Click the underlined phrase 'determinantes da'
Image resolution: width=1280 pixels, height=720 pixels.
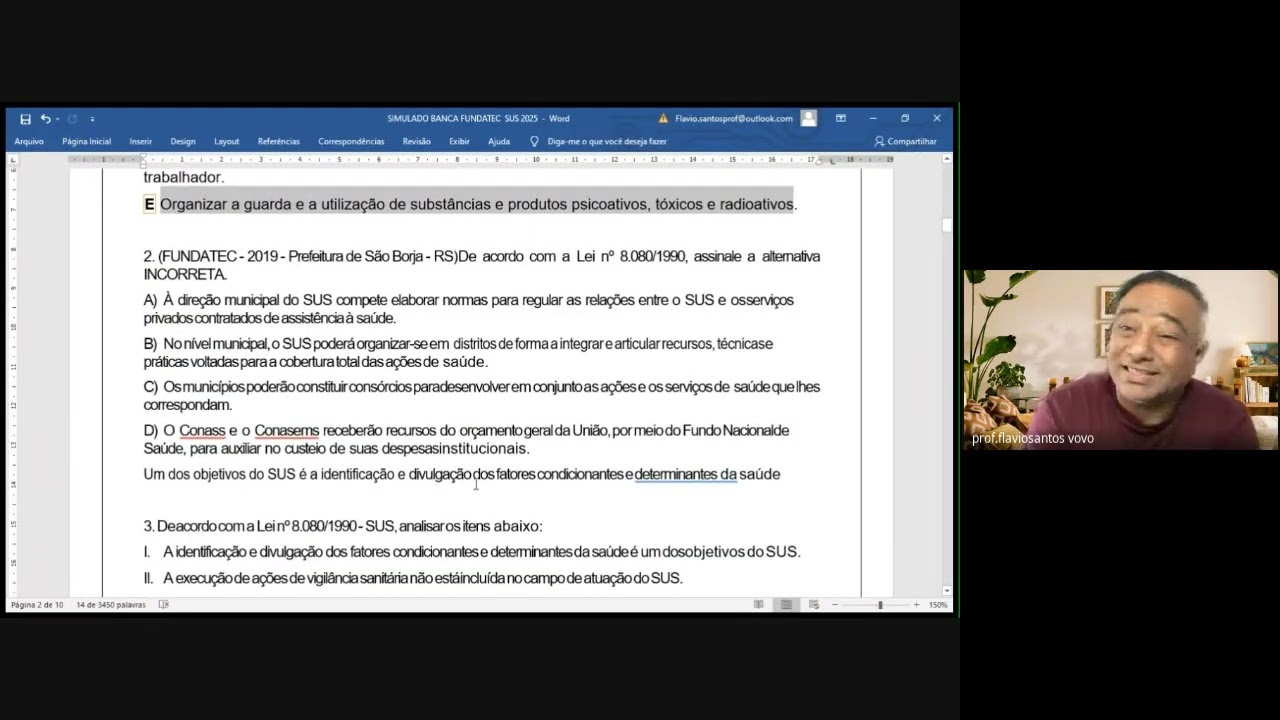[x=686, y=474]
